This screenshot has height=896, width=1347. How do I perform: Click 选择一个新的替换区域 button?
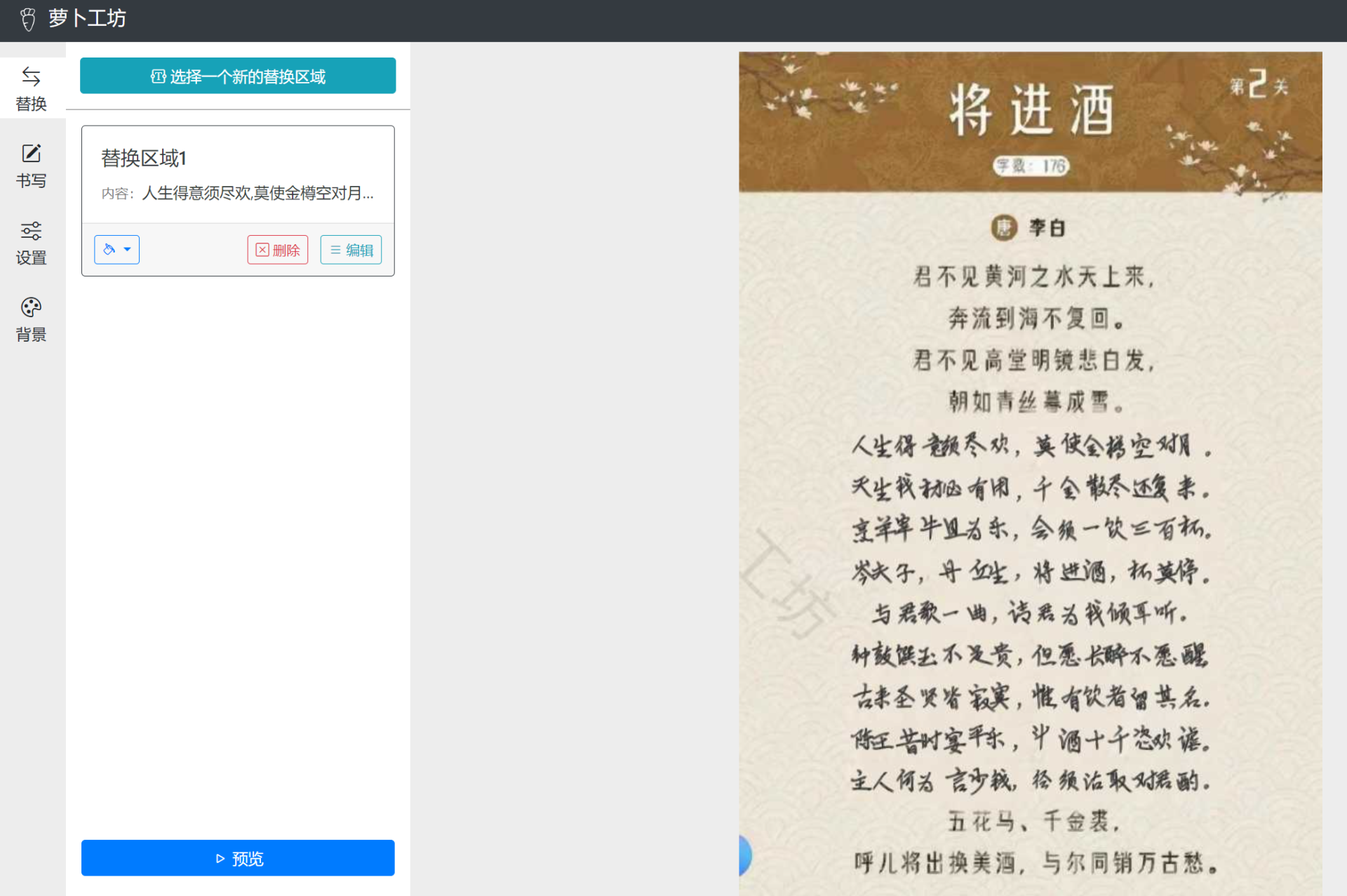click(x=238, y=76)
